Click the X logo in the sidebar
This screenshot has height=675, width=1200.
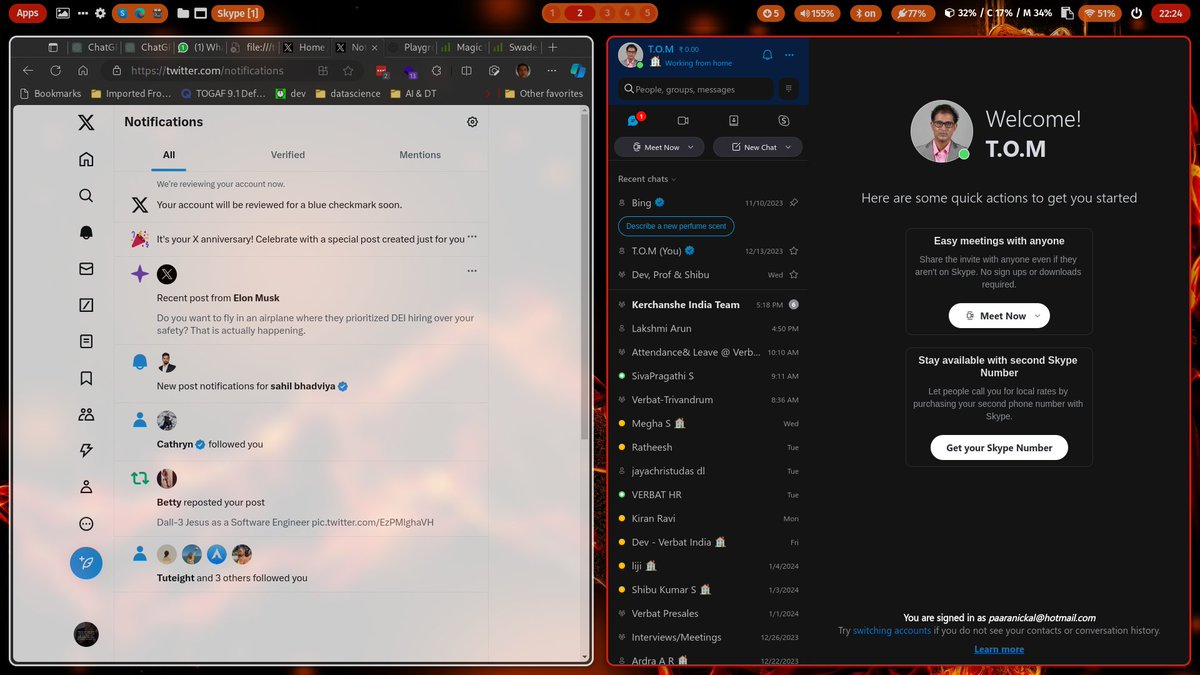coord(86,123)
